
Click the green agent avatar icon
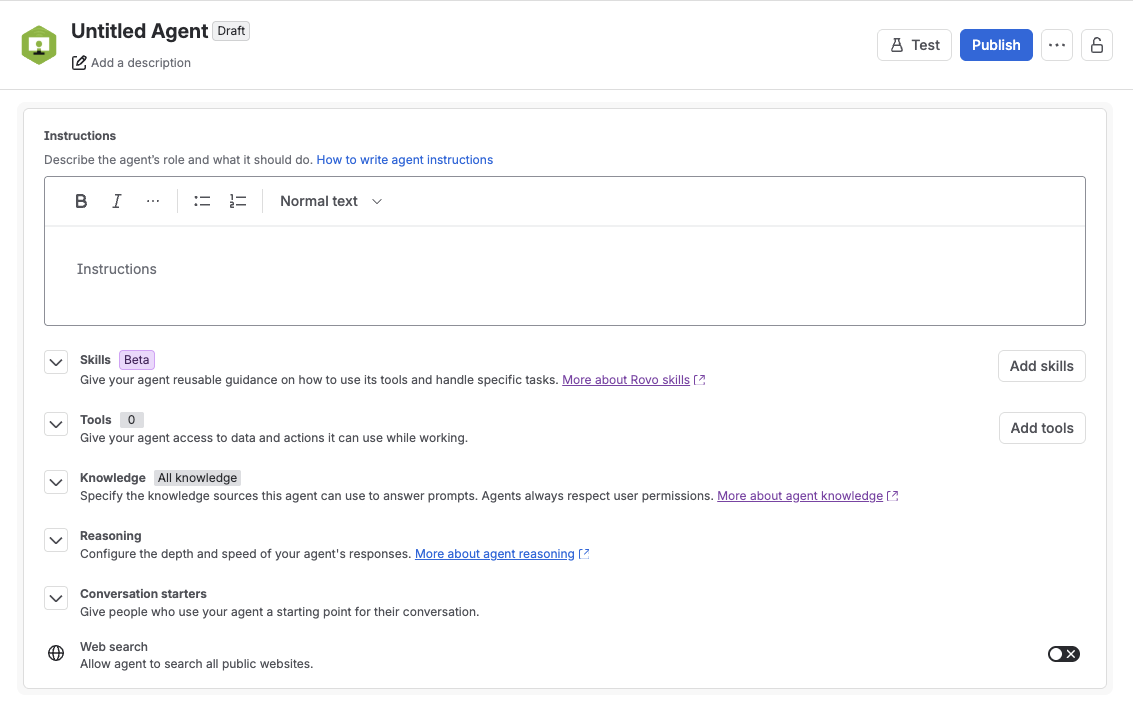(x=39, y=46)
